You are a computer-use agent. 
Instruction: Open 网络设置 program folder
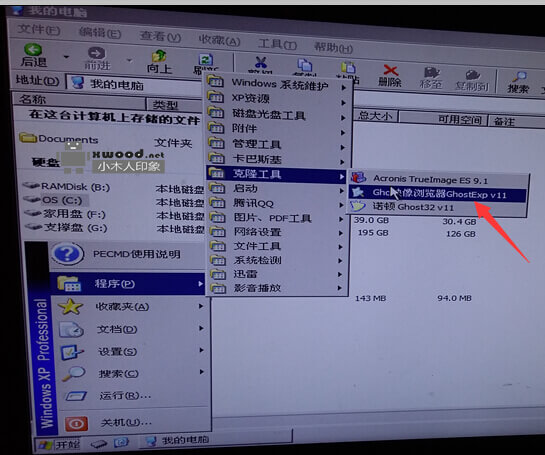277,232
